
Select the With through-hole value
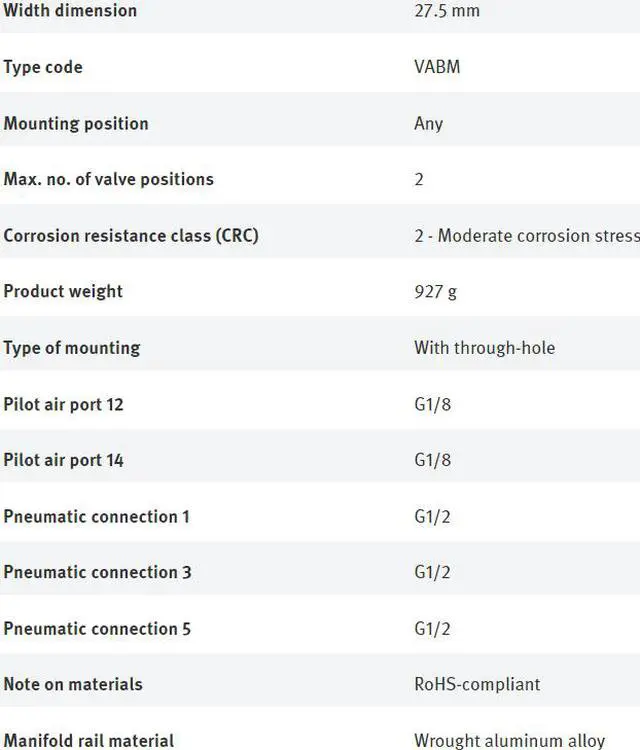coord(484,347)
